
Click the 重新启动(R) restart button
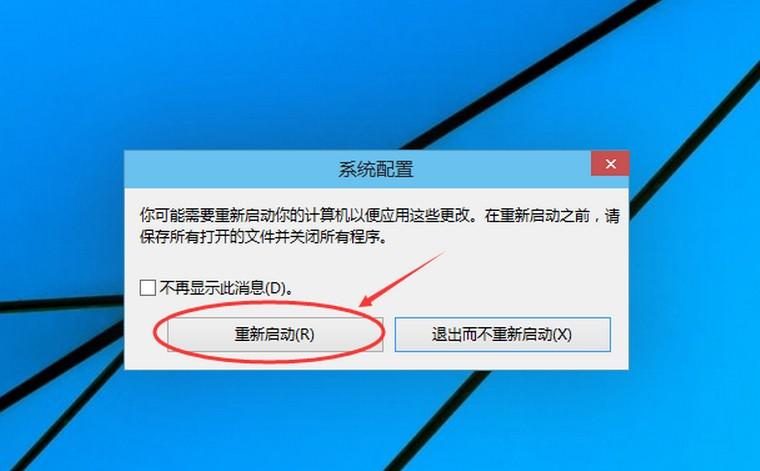(275, 334)
